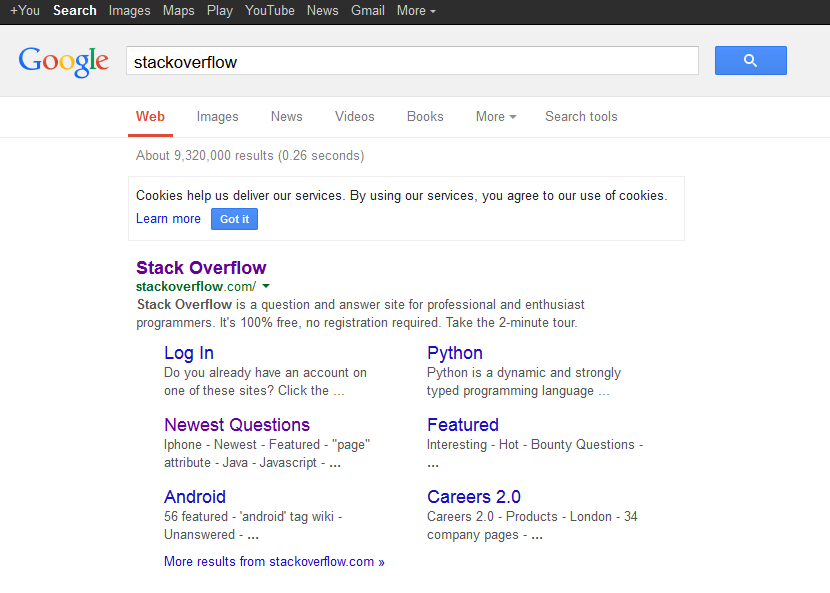
Task: Switch to the Videos results tab
Action: [355, 116]
